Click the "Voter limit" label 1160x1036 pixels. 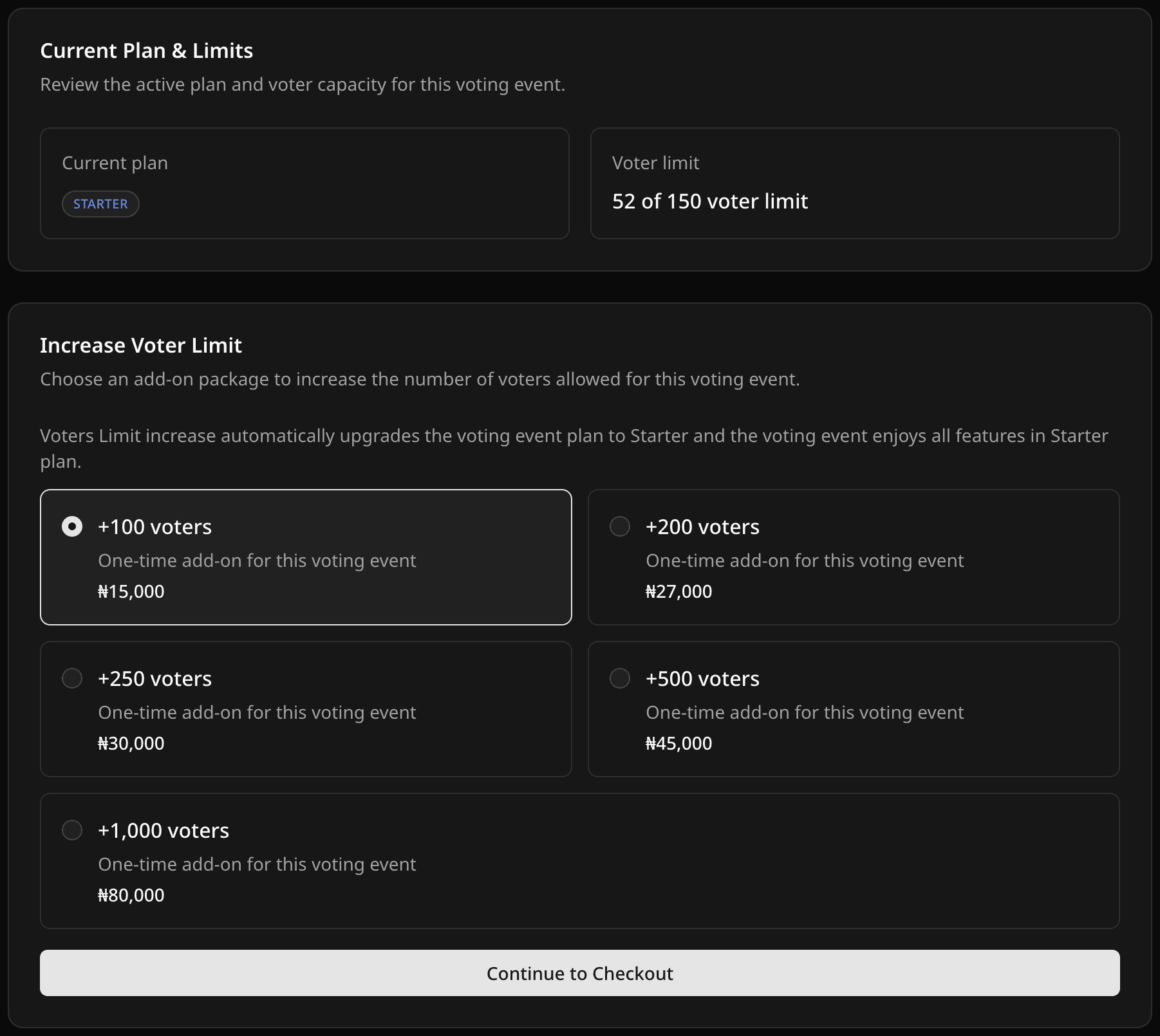click(655, 163)
